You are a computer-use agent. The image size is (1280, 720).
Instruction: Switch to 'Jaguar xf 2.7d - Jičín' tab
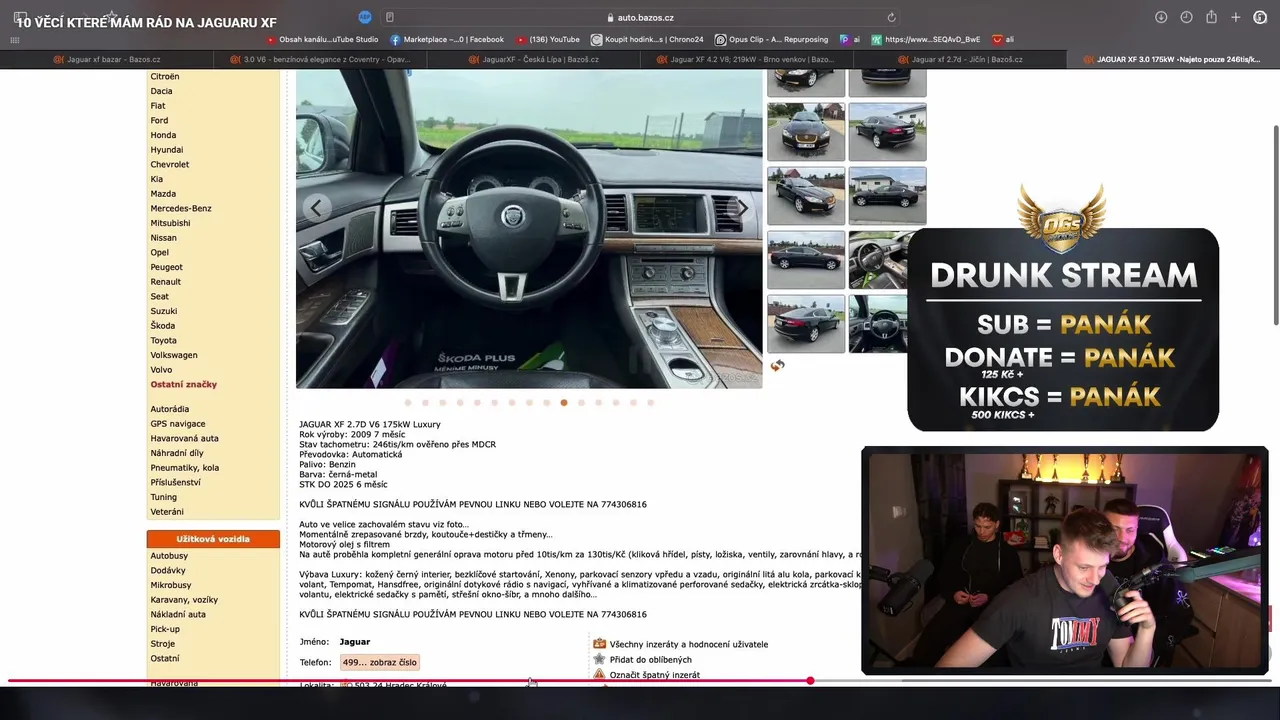959,60
